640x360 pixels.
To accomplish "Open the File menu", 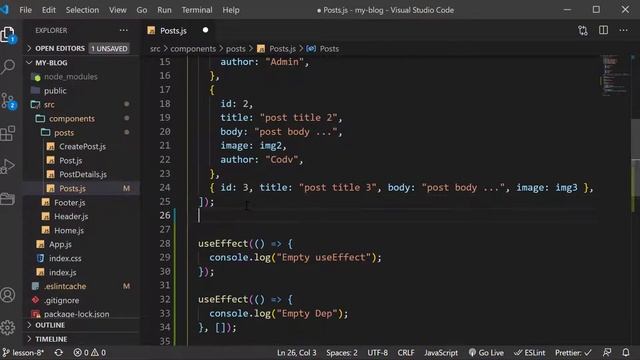I will (x=25, y=10).
